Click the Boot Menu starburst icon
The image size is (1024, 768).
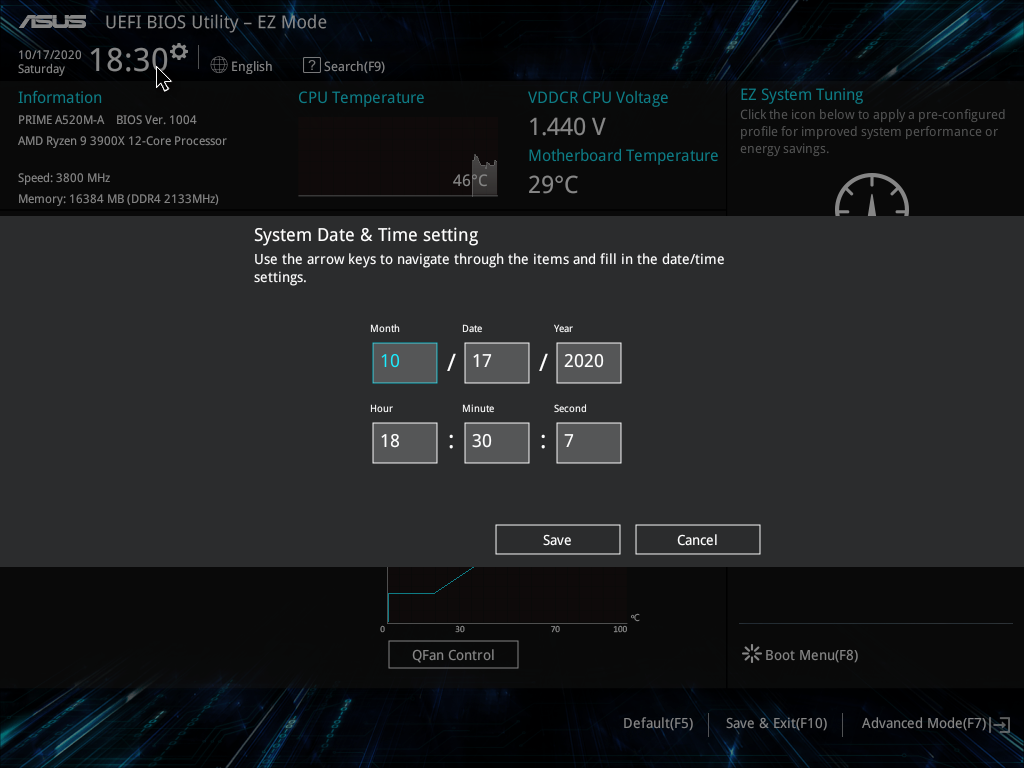tap(752, 654)
